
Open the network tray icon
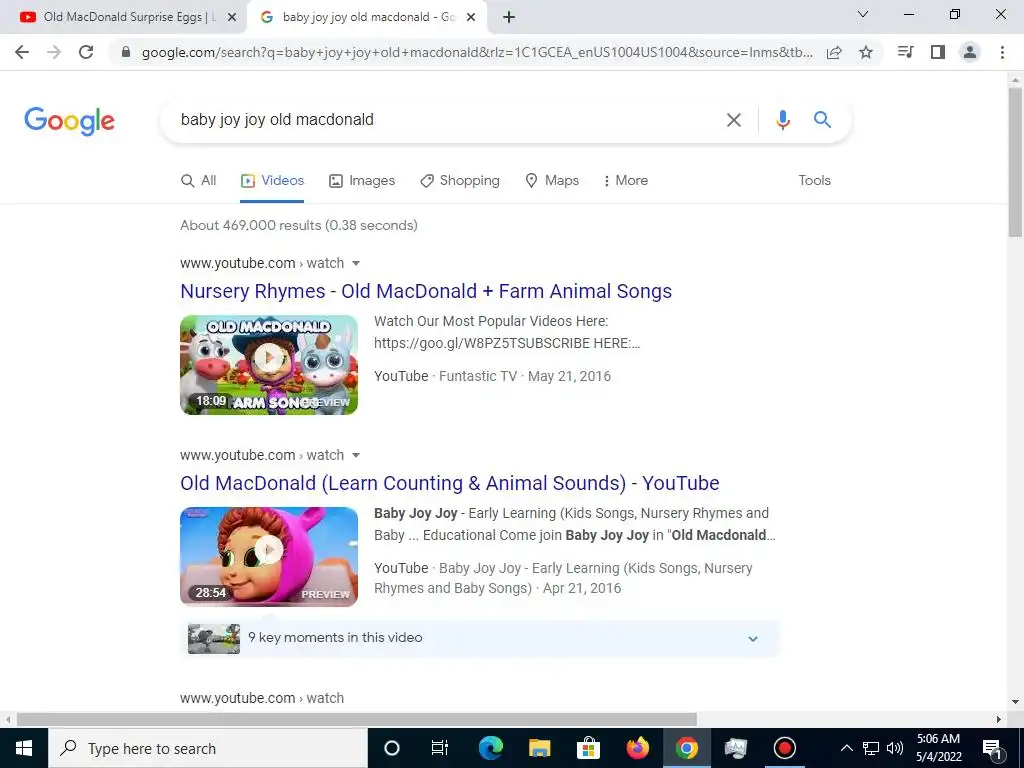(x=871, y=748)
